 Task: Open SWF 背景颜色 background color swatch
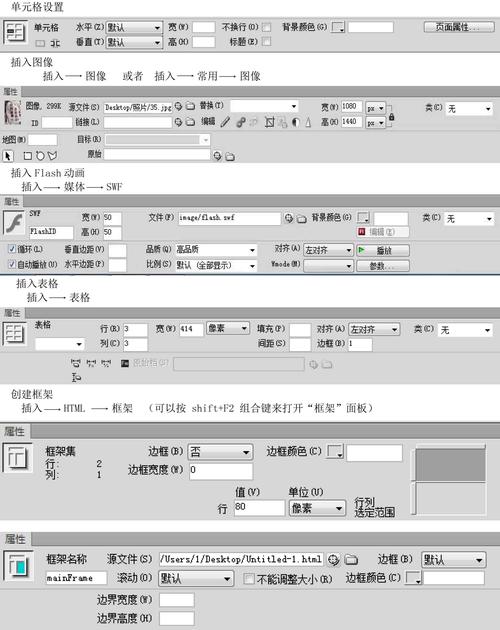(x=363, y=218)
